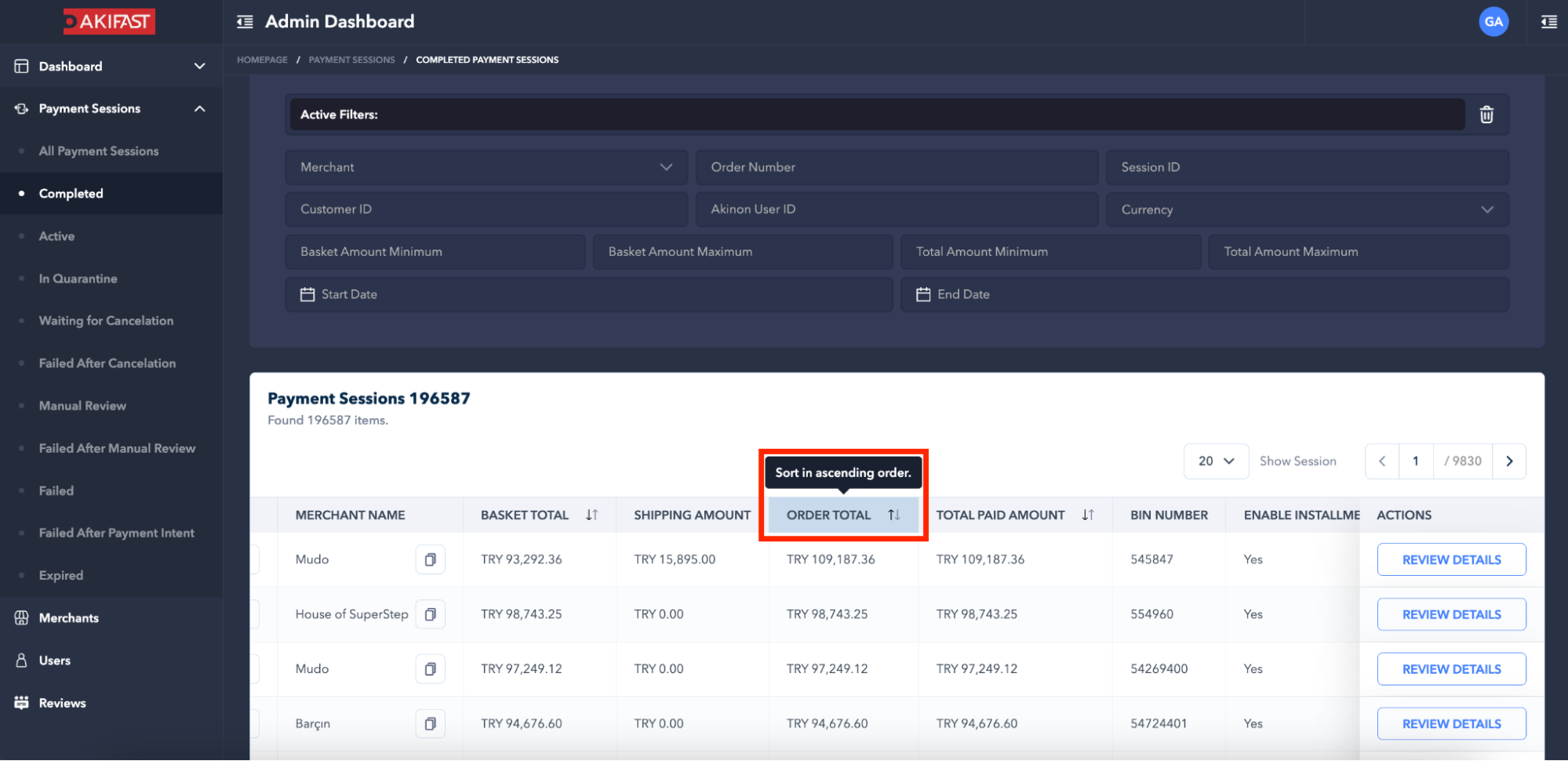
Task: Open the GA user avatar menu
Action: [x=1493, y=22]
